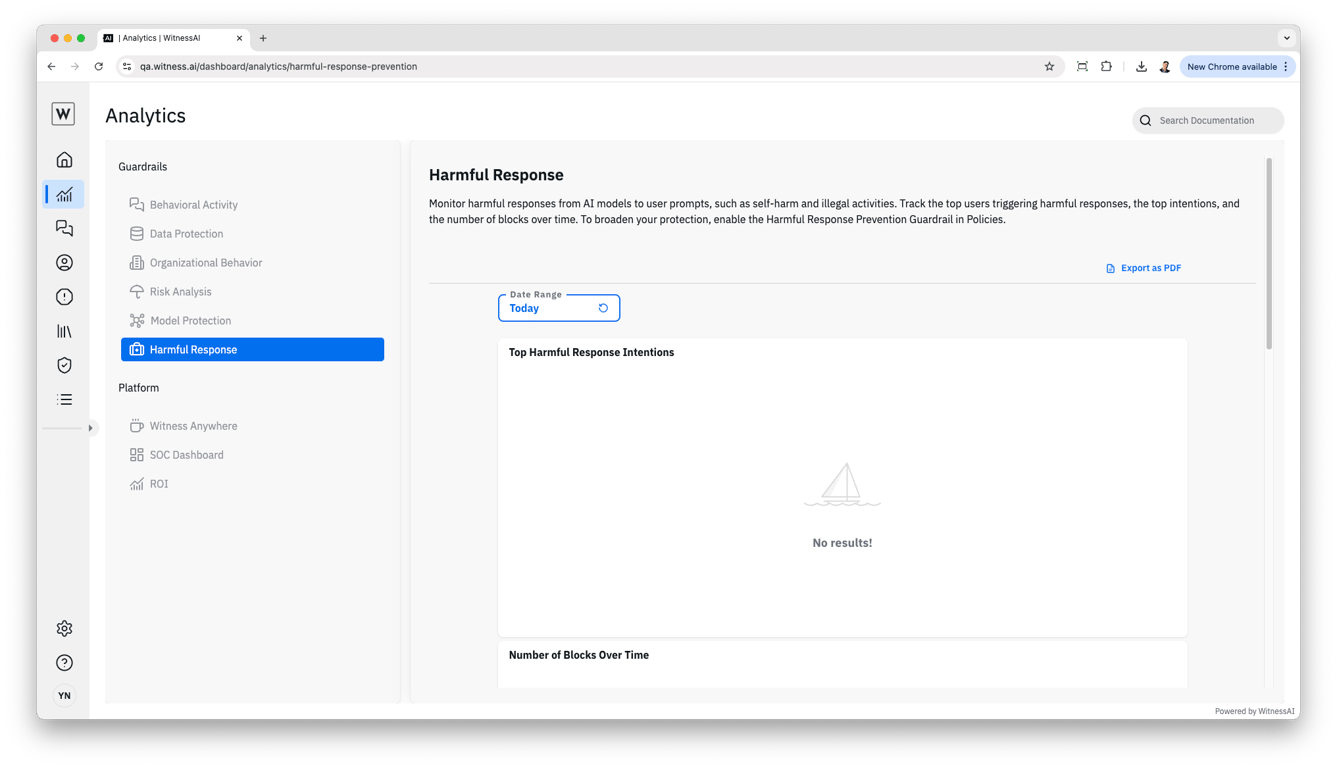
Task: Click the Platform section label
Action: click(139, 388)
